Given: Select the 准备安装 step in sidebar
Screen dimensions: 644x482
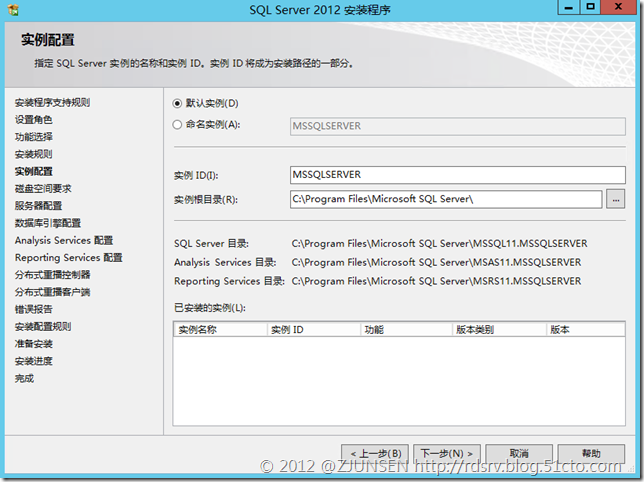Looking at the screenshot, I should (34, 344).
